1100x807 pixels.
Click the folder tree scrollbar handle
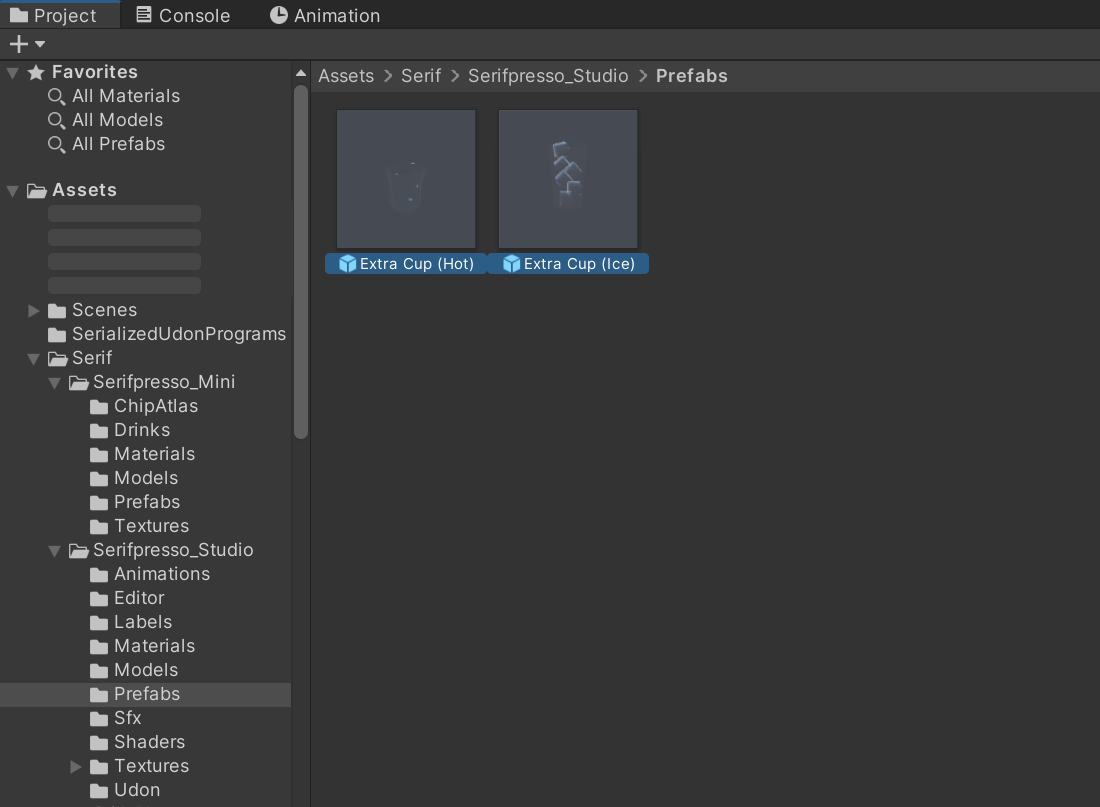pos(301,262)
